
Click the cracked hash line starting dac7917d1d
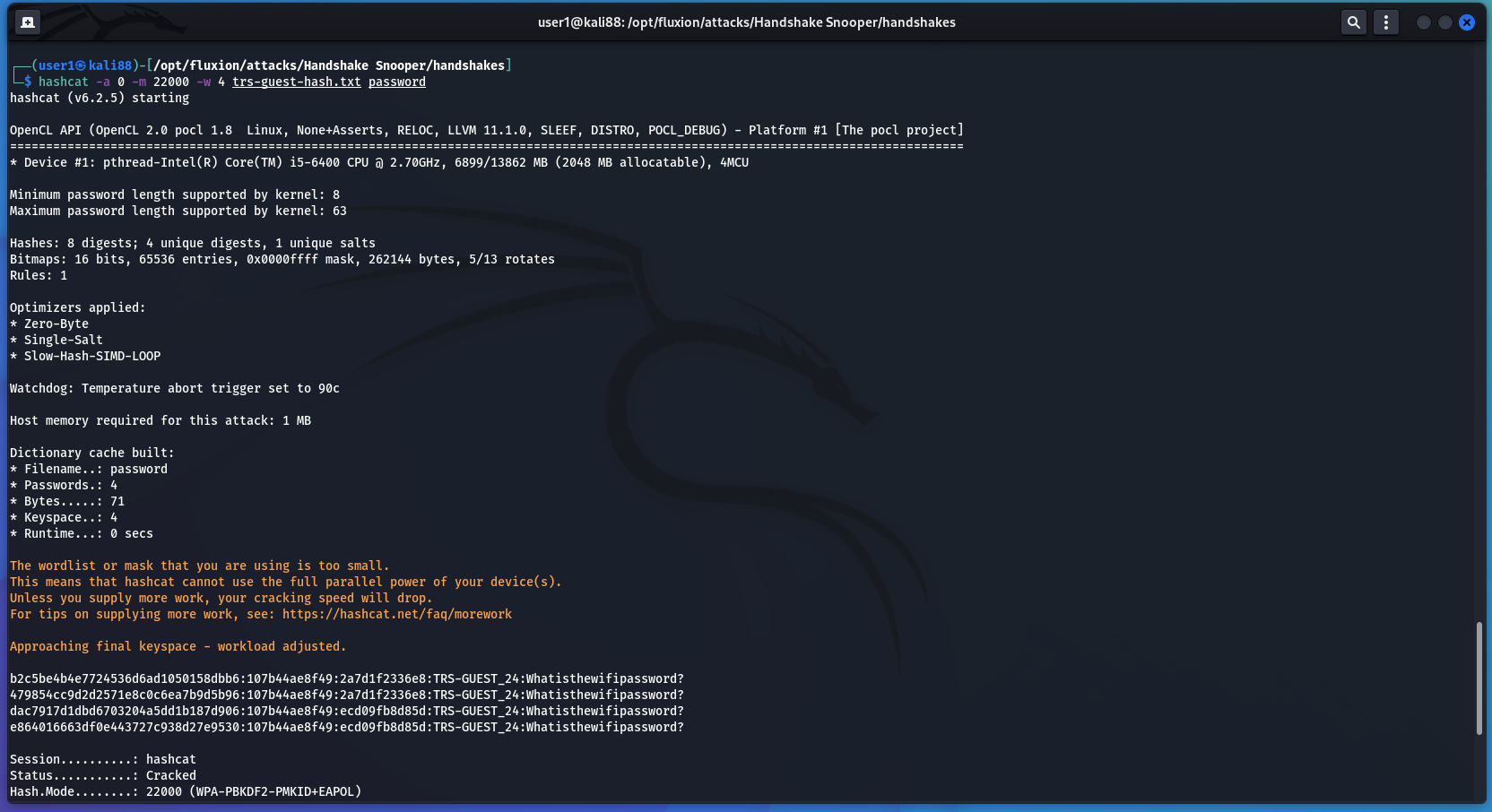click(347, 711)
